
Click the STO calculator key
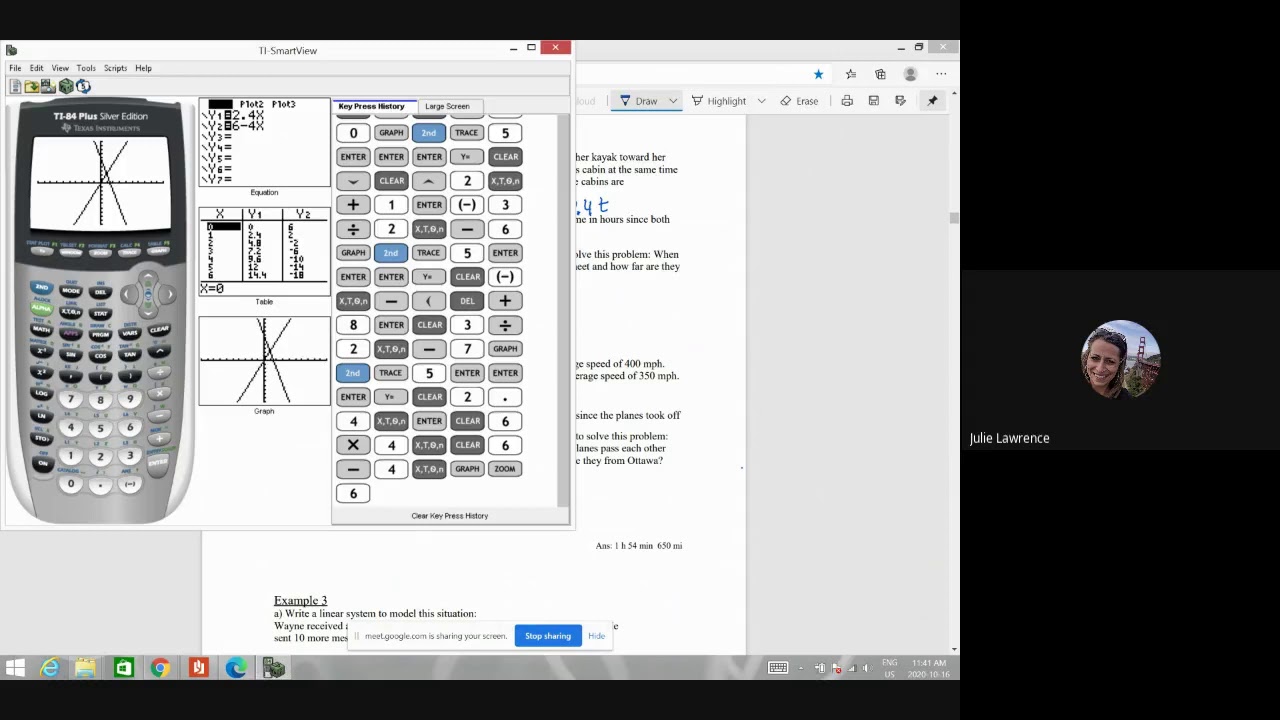[x=41, y=438]
